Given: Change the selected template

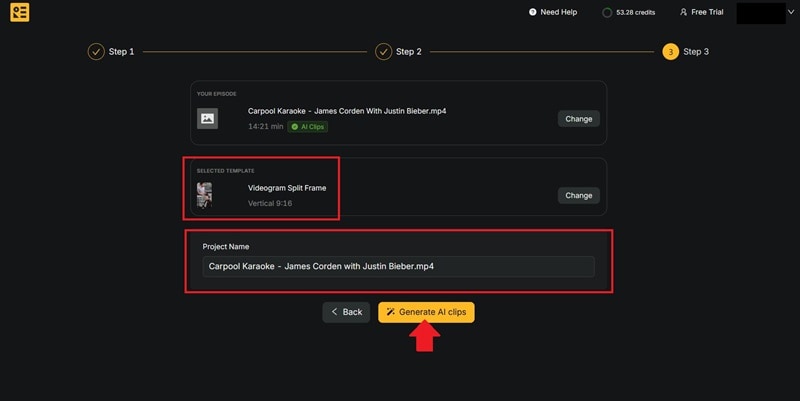Looking at the screenshot, I should pyautogui.click(x=579, y=195).
